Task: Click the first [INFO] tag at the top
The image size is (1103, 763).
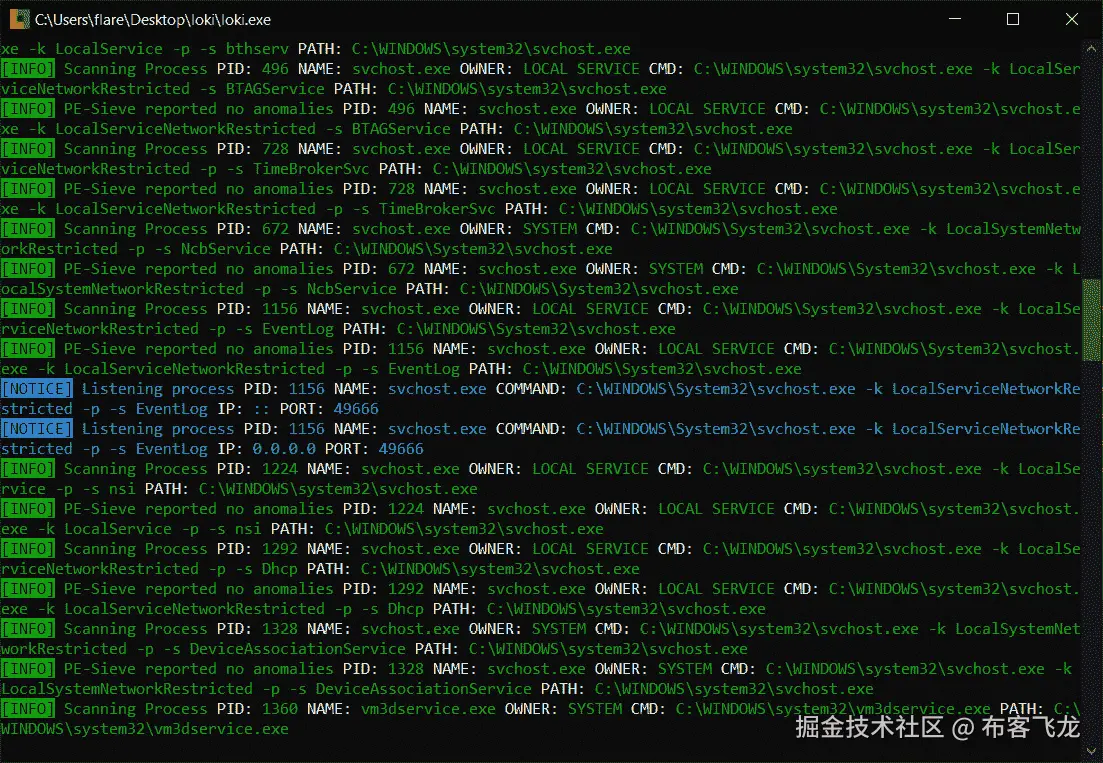Action: coord(27,68)
